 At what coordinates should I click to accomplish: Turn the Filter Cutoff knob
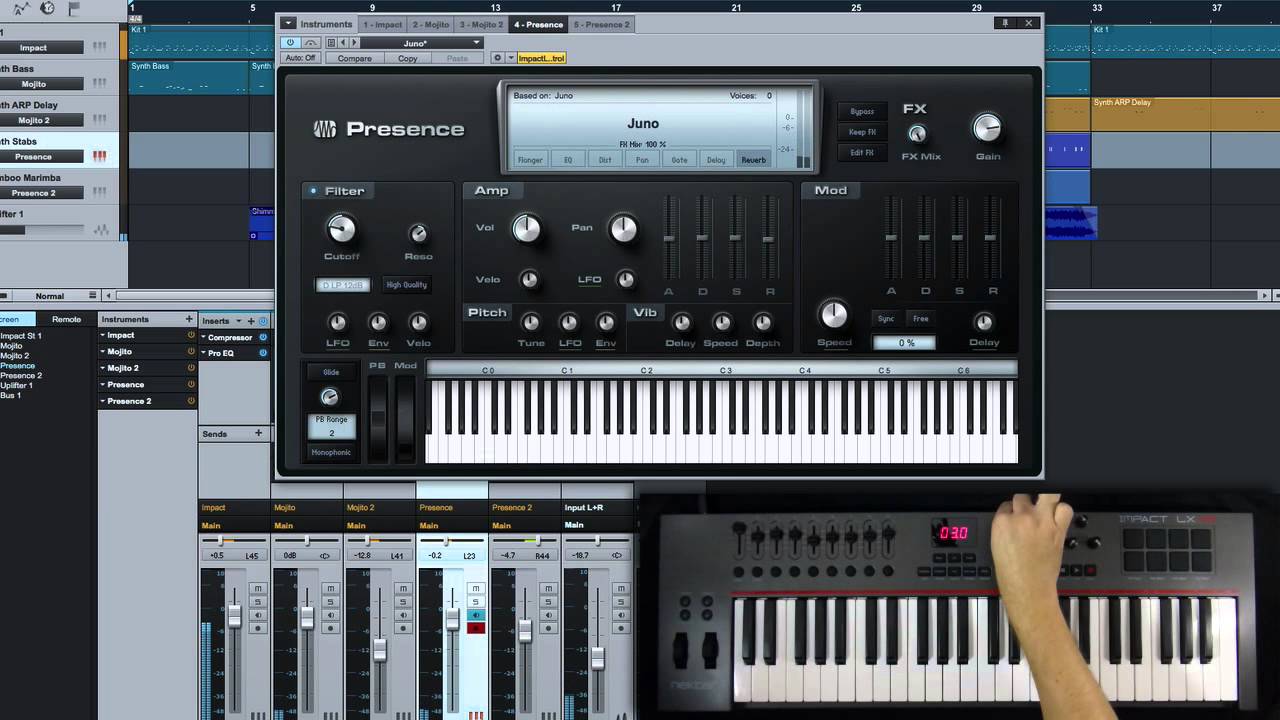click(x=341, y=229)
